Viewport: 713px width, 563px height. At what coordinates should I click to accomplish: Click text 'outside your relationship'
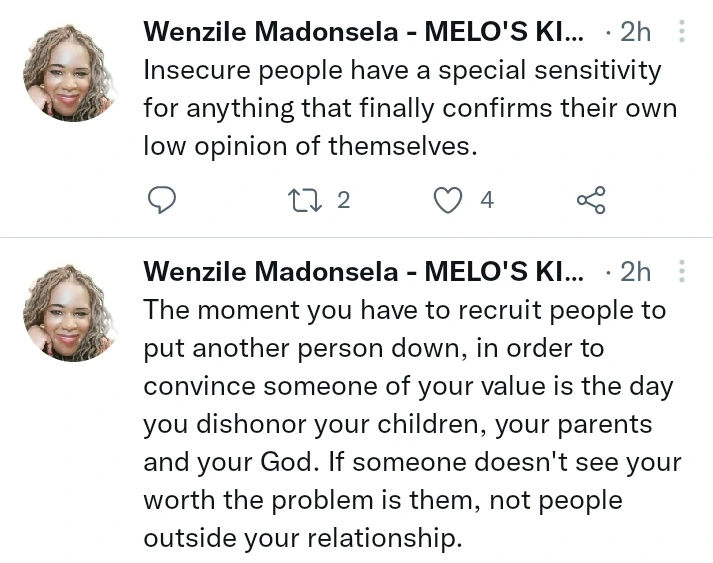pyautogui.click(x=300, y=538)
